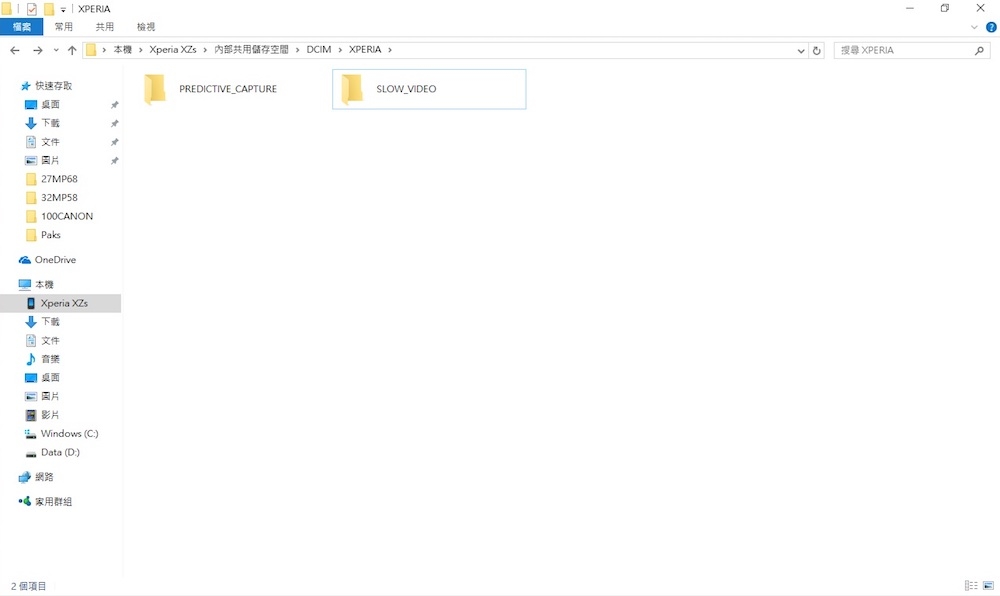Viewport: 1000px width, 596px height.
Task: Expand the chevron after DCIM breadcrumb
Action: coord(341,50)
